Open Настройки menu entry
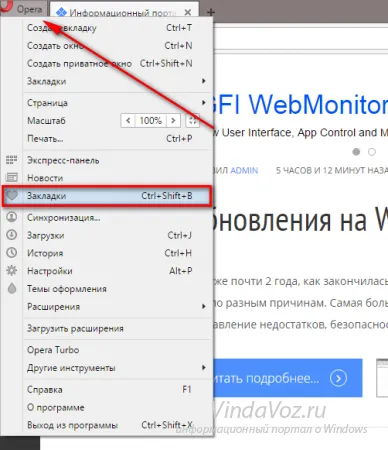Image resolution: width=388 pixels, height=450 pixels. 117,271
